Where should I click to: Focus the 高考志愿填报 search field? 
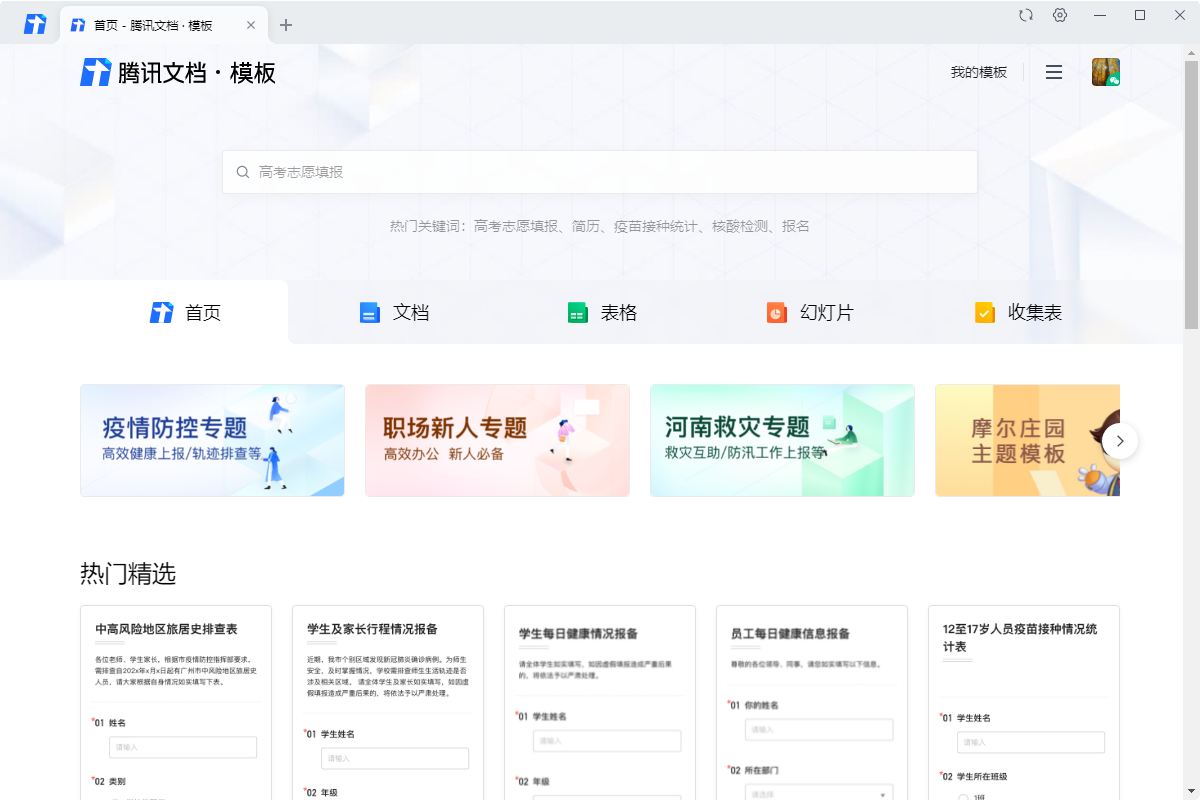pyautogui.click(x=600, y=172)
